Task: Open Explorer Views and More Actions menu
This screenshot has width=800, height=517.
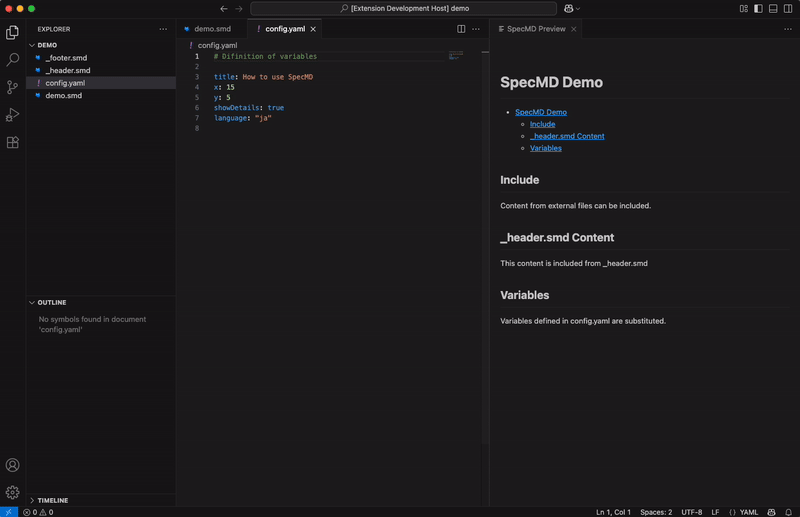Action: 163,29
